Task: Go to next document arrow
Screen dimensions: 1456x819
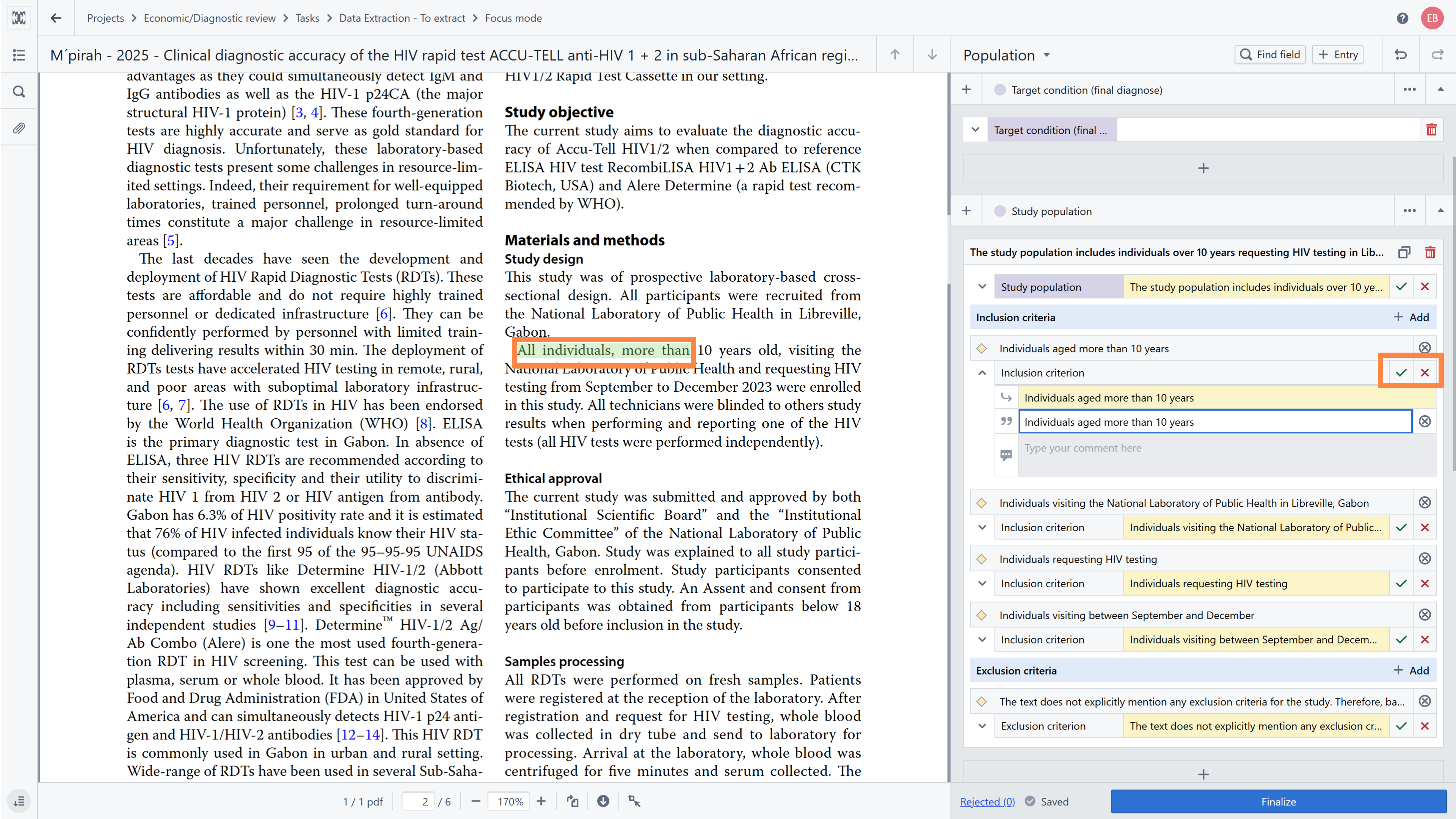Action: [x=932, y=55]
